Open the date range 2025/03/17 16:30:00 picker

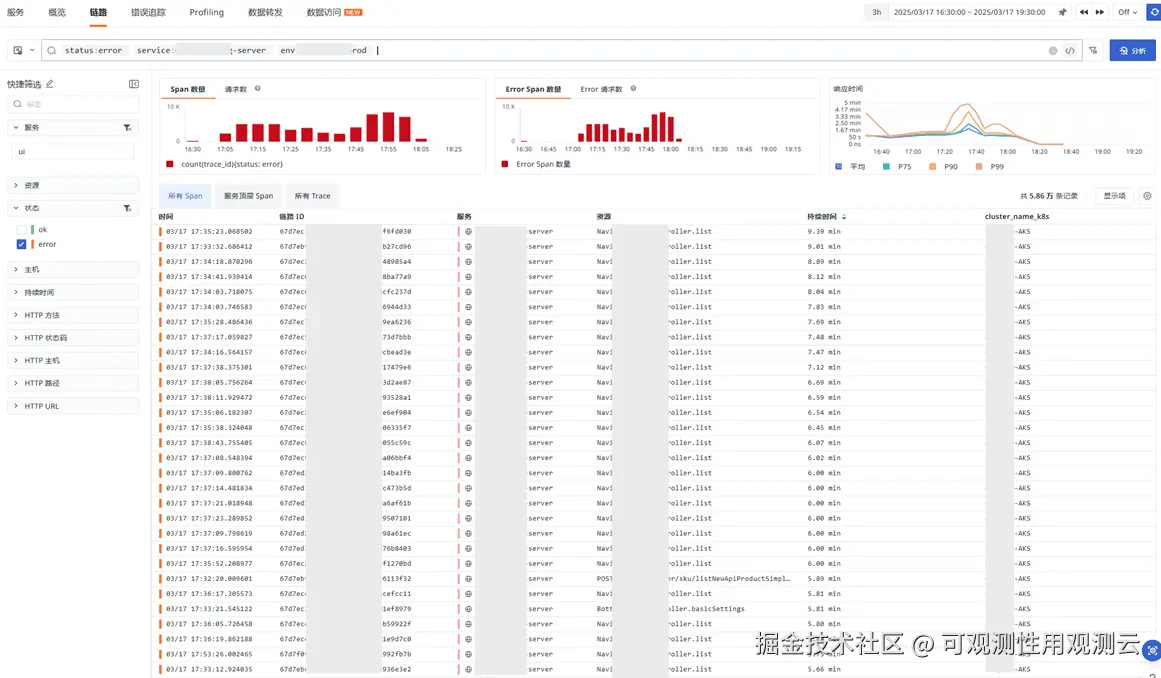(969, 12)
